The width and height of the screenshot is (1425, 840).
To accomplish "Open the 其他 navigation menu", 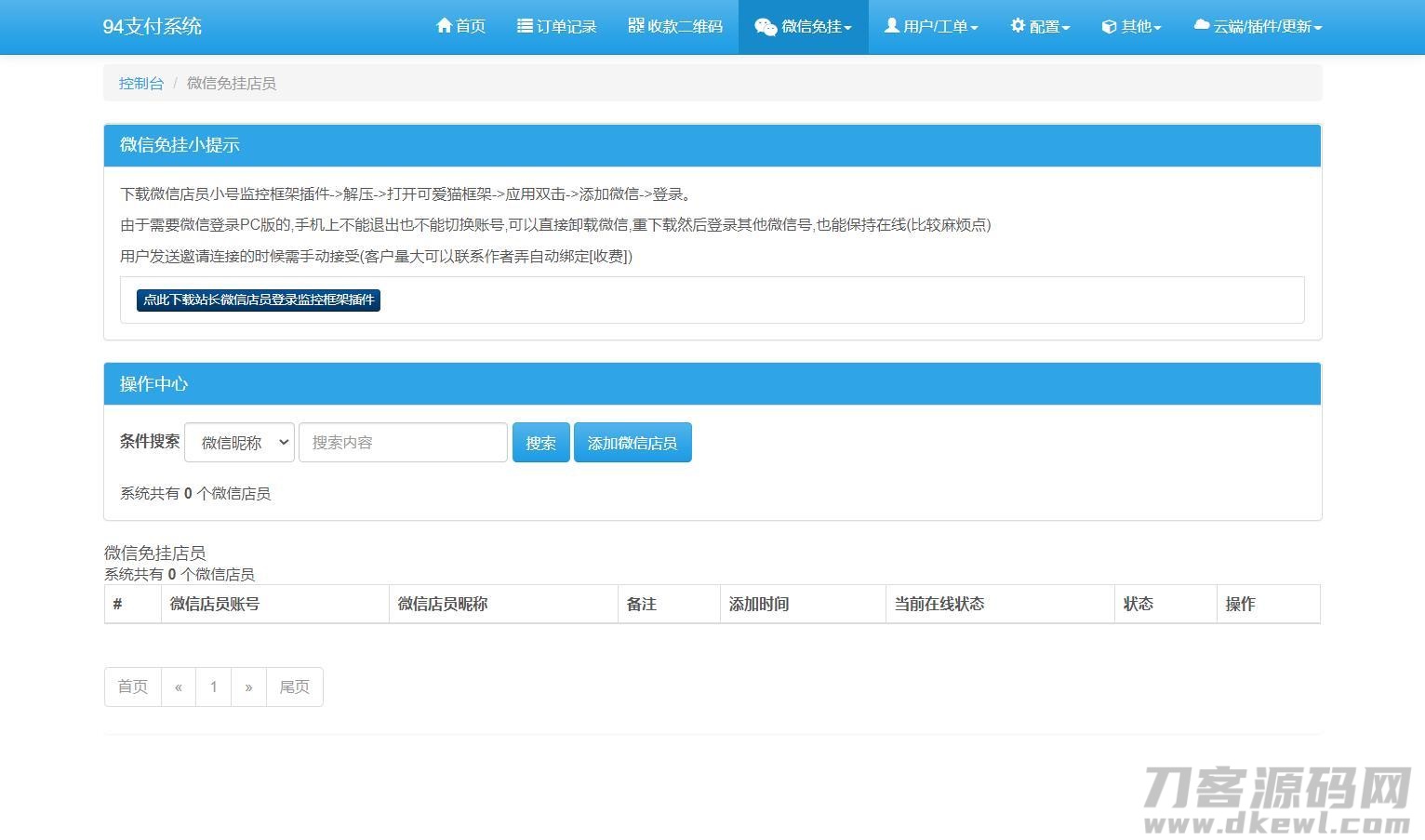I will pos(1132,27).
